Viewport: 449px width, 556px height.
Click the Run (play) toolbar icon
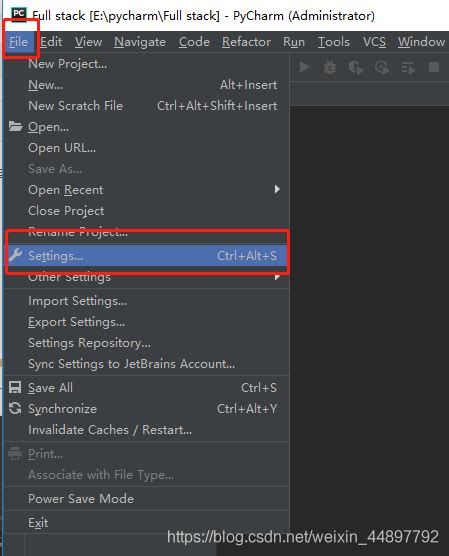[x=304, y=67]
